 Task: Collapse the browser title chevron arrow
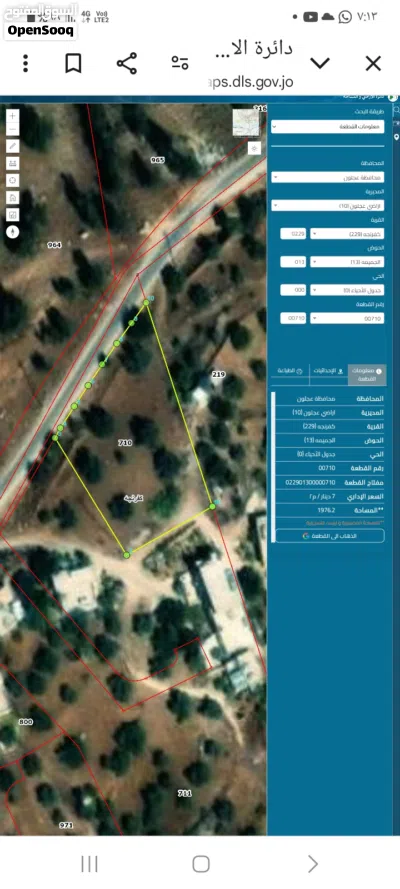tap(320, 63)
